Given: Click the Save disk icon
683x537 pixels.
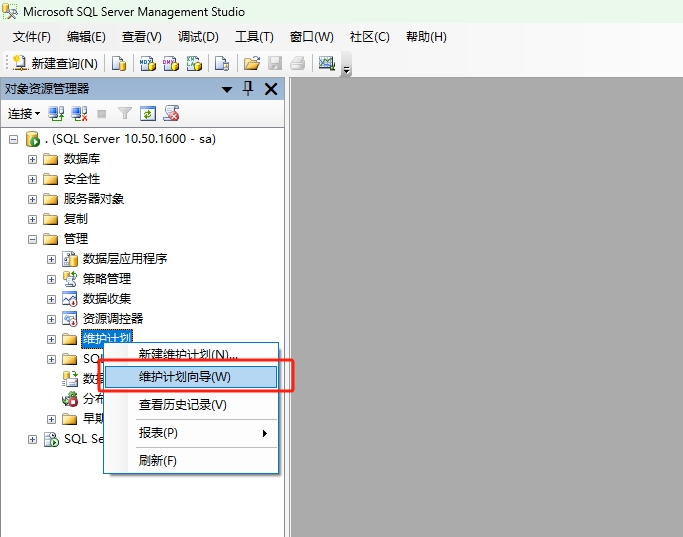Looking at the screenshot, I should pos(275,64).
